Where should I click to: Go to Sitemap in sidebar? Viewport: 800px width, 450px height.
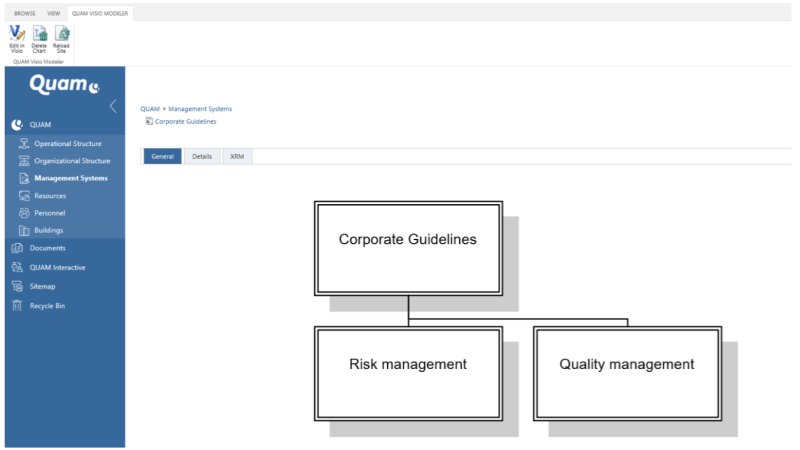[x=42, y=286]
